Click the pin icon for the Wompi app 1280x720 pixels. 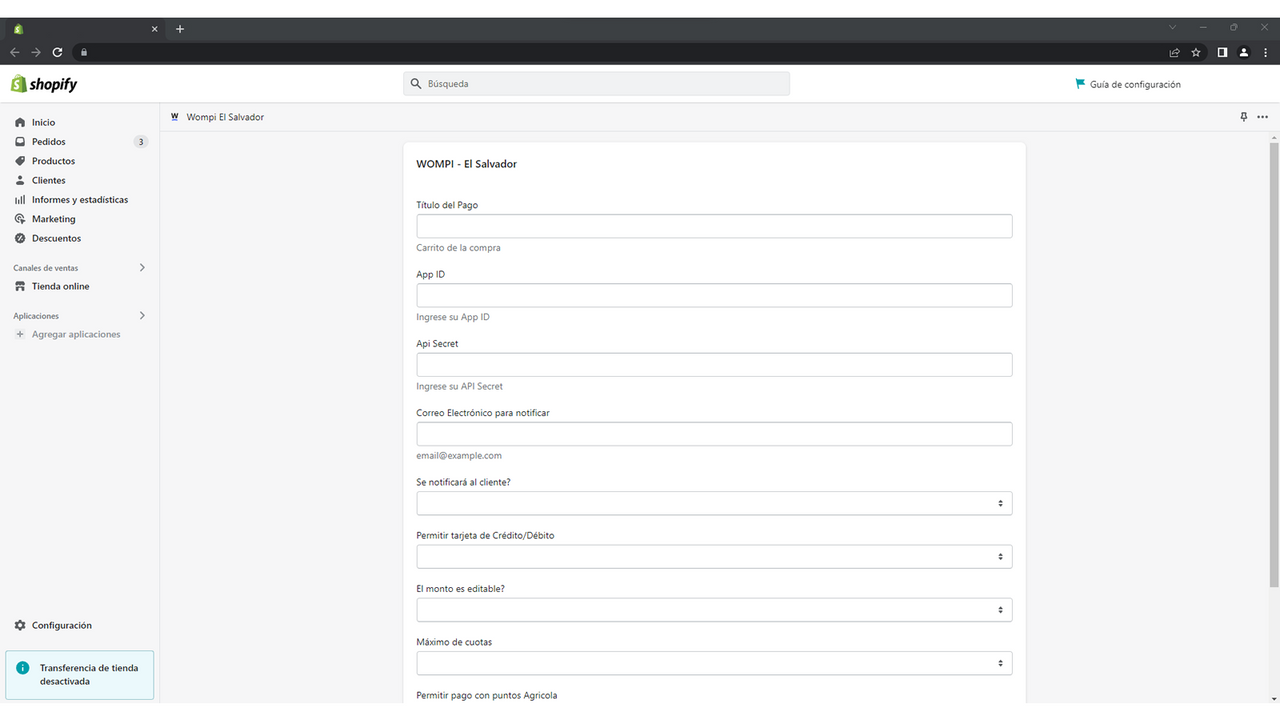coord(1244,117)
